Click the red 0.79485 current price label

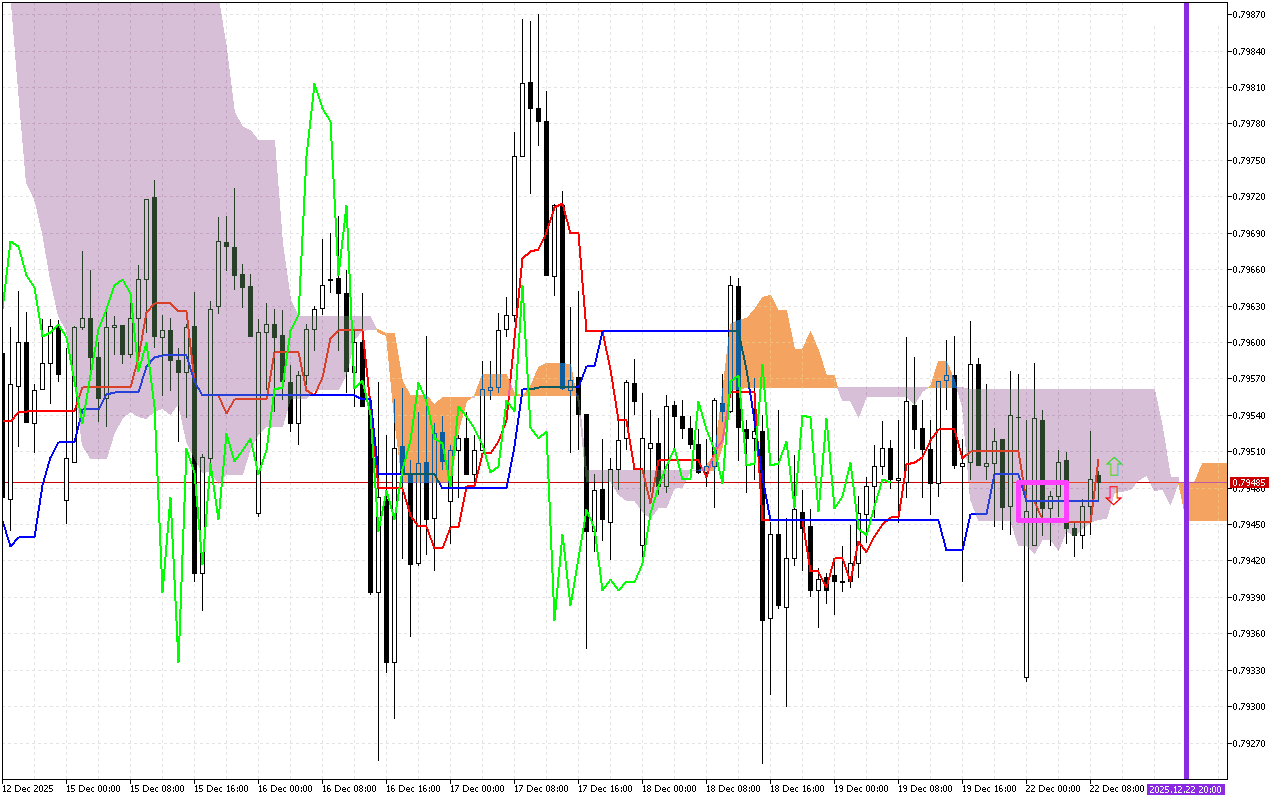[1248, 482]
